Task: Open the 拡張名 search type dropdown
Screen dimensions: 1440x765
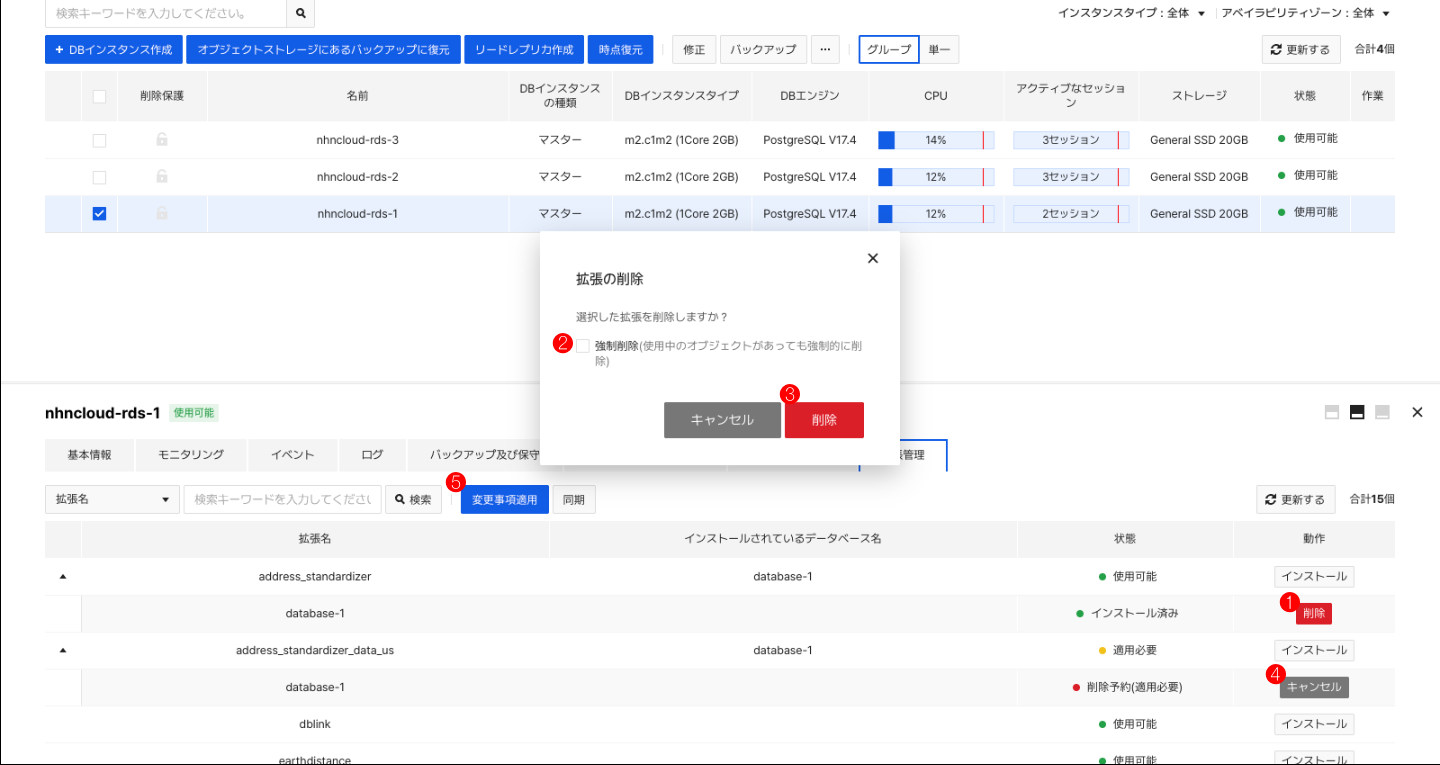Action: 112,499
